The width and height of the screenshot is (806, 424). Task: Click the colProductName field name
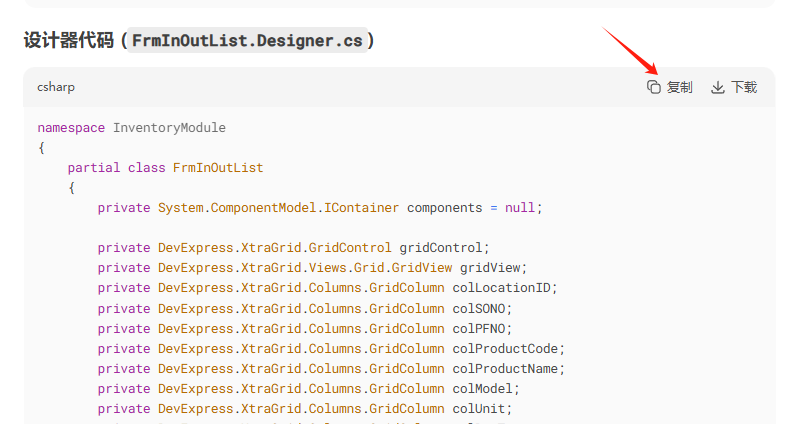[507, 368]
